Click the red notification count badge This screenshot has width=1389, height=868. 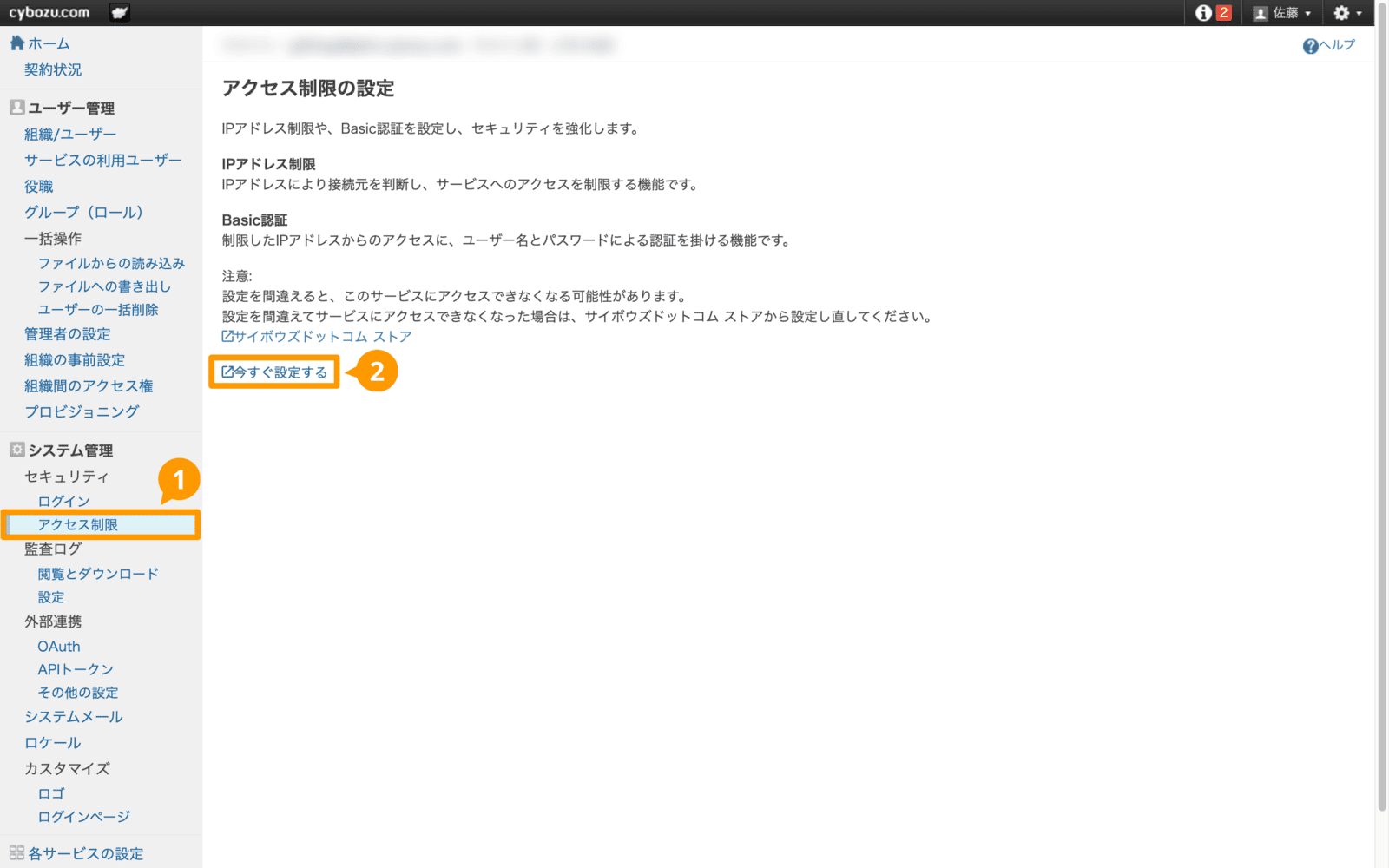[1223, 13]
